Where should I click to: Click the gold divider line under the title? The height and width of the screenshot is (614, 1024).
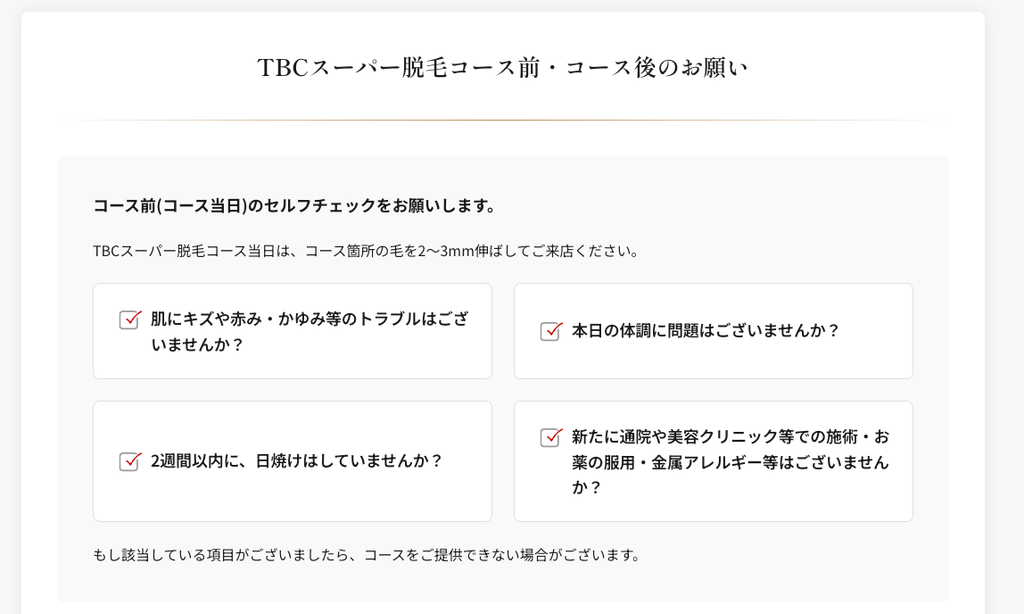(x=502, y=120)
